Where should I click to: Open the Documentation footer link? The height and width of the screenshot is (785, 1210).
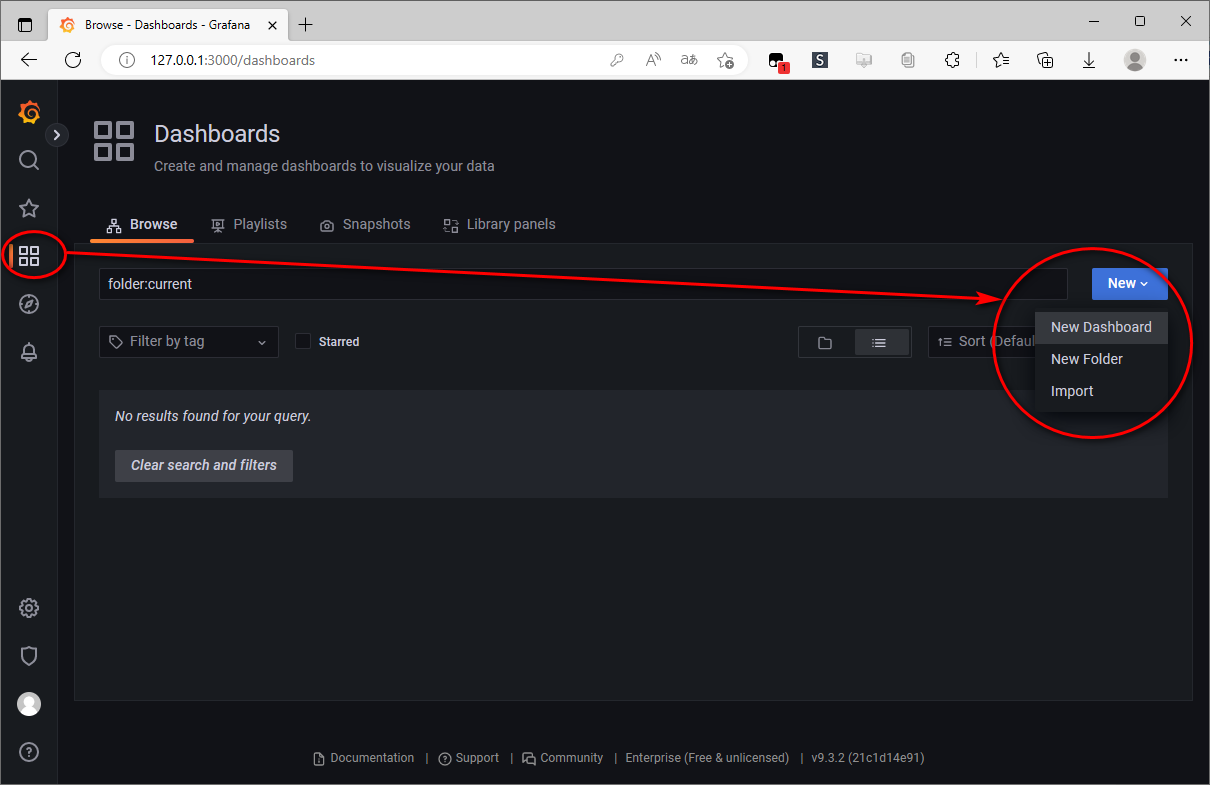pos(364,758)
